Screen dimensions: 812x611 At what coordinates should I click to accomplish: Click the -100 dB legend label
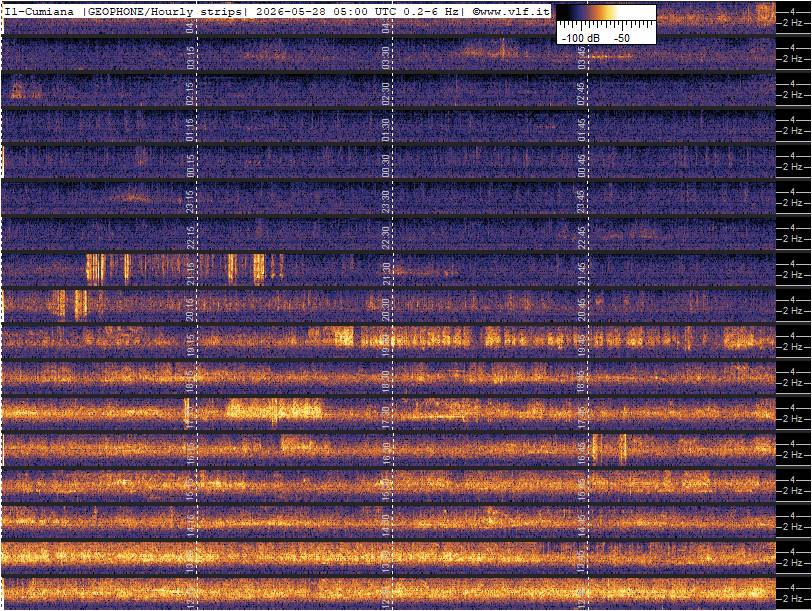(581, 38)
